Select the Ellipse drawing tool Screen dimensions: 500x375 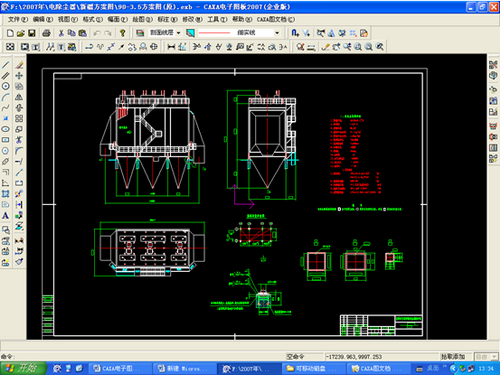(x=6, y=129)
